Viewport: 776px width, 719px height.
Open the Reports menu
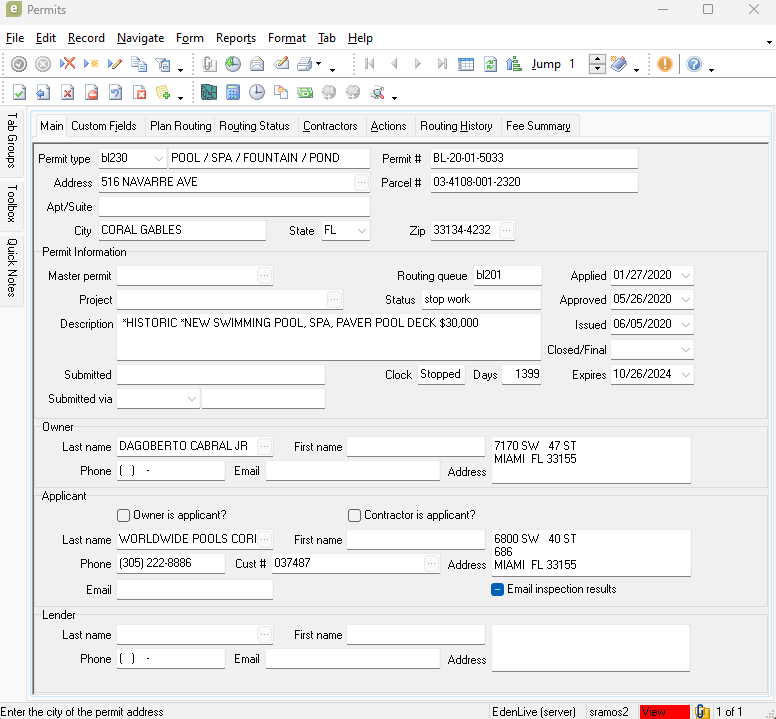pyautogui.click(x=236, y=38)
